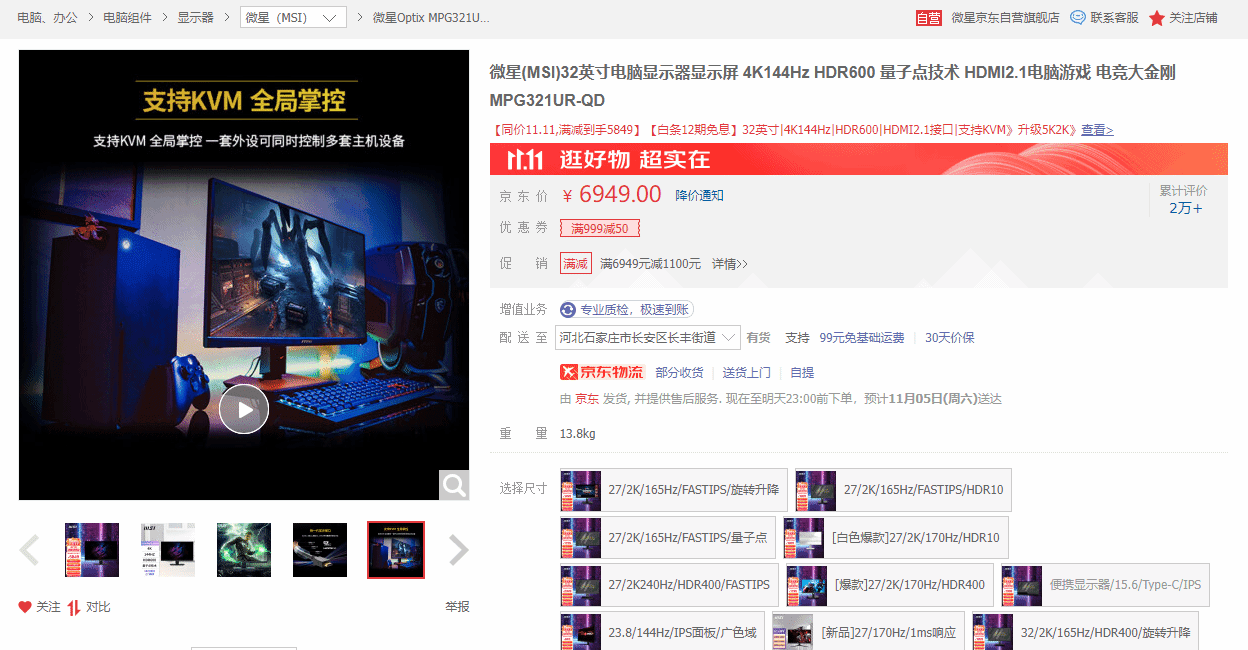The width and height of the screenshot is (1248, 650).
Task: Select third thumbnail with green game art
Action: coord(244,550)
